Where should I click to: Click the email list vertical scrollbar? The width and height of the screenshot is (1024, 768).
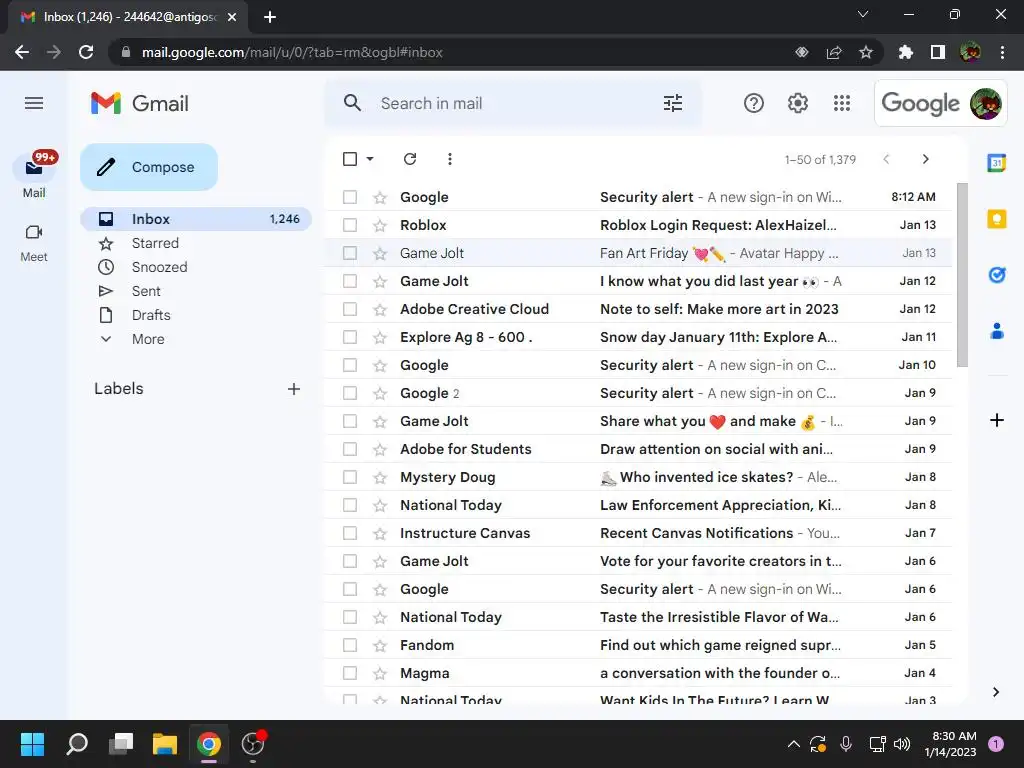coord(962,275)
